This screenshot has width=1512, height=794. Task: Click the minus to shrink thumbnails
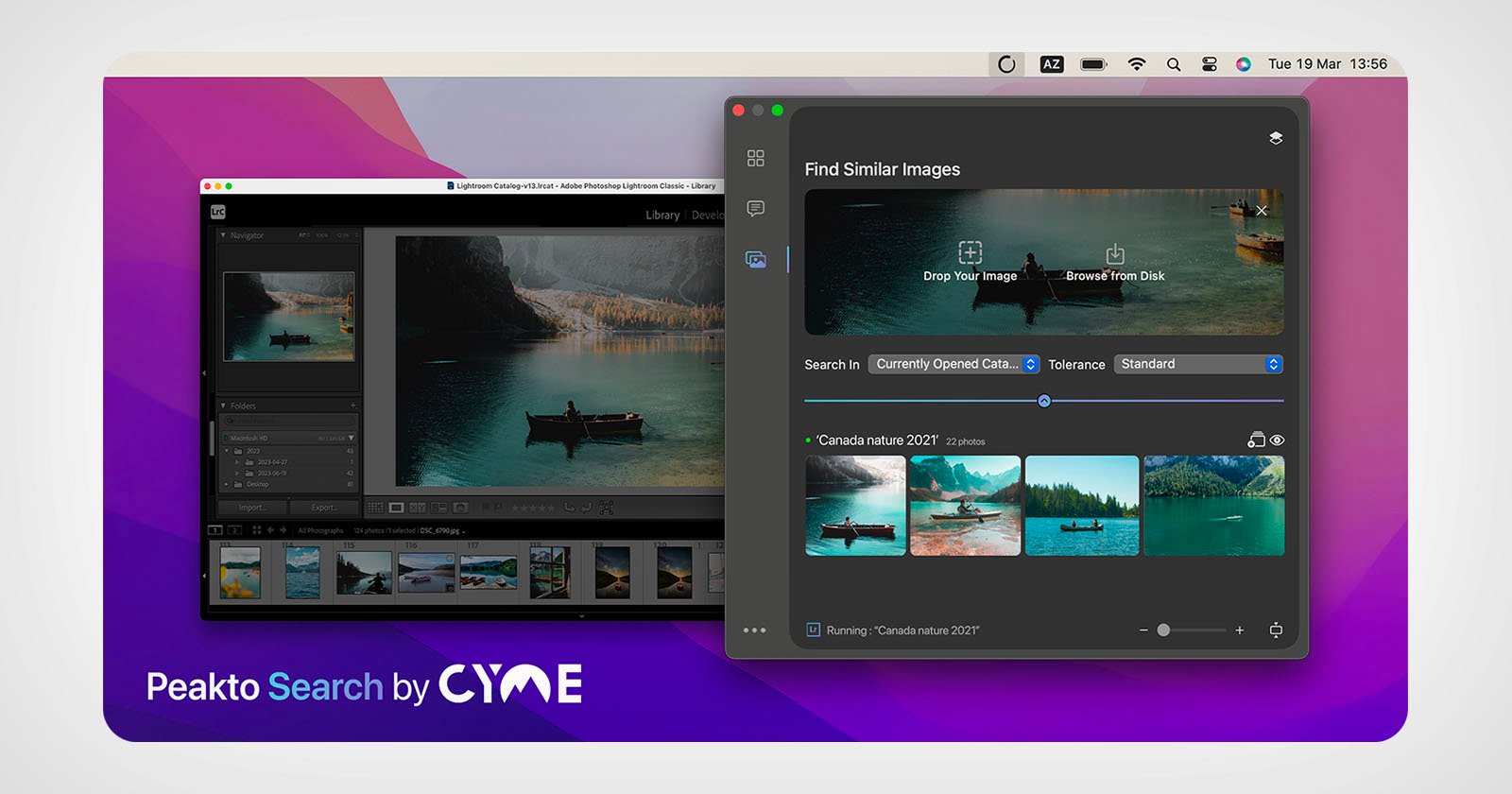[1143, 630]
